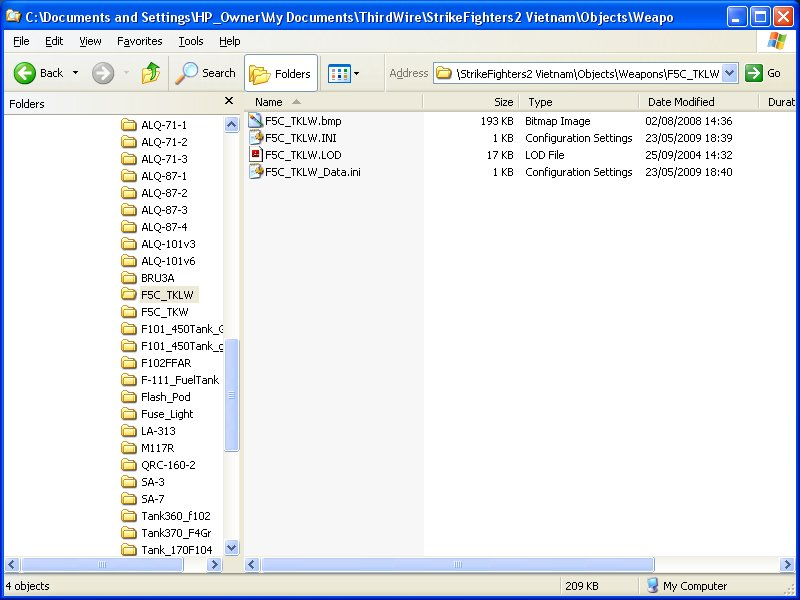
Task: Open the Edit menu
Action: click(x=54, y=41)
